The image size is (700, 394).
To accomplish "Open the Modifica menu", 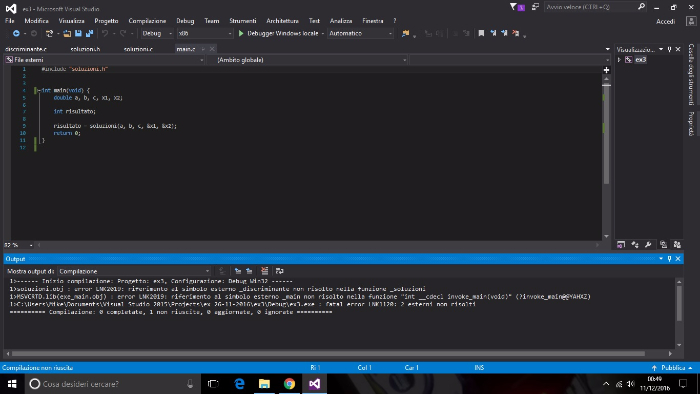I will tap(37, 21).
